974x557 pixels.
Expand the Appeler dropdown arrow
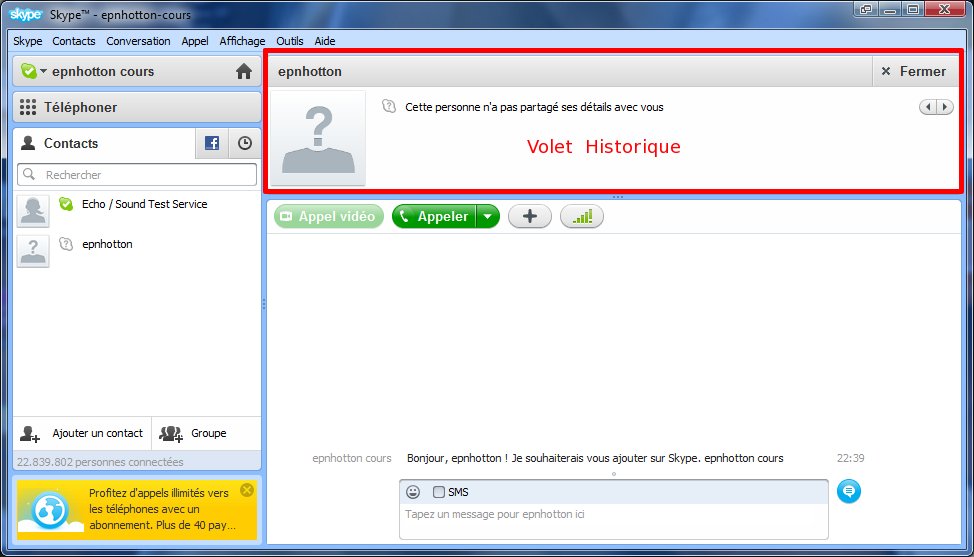(488, 216)
